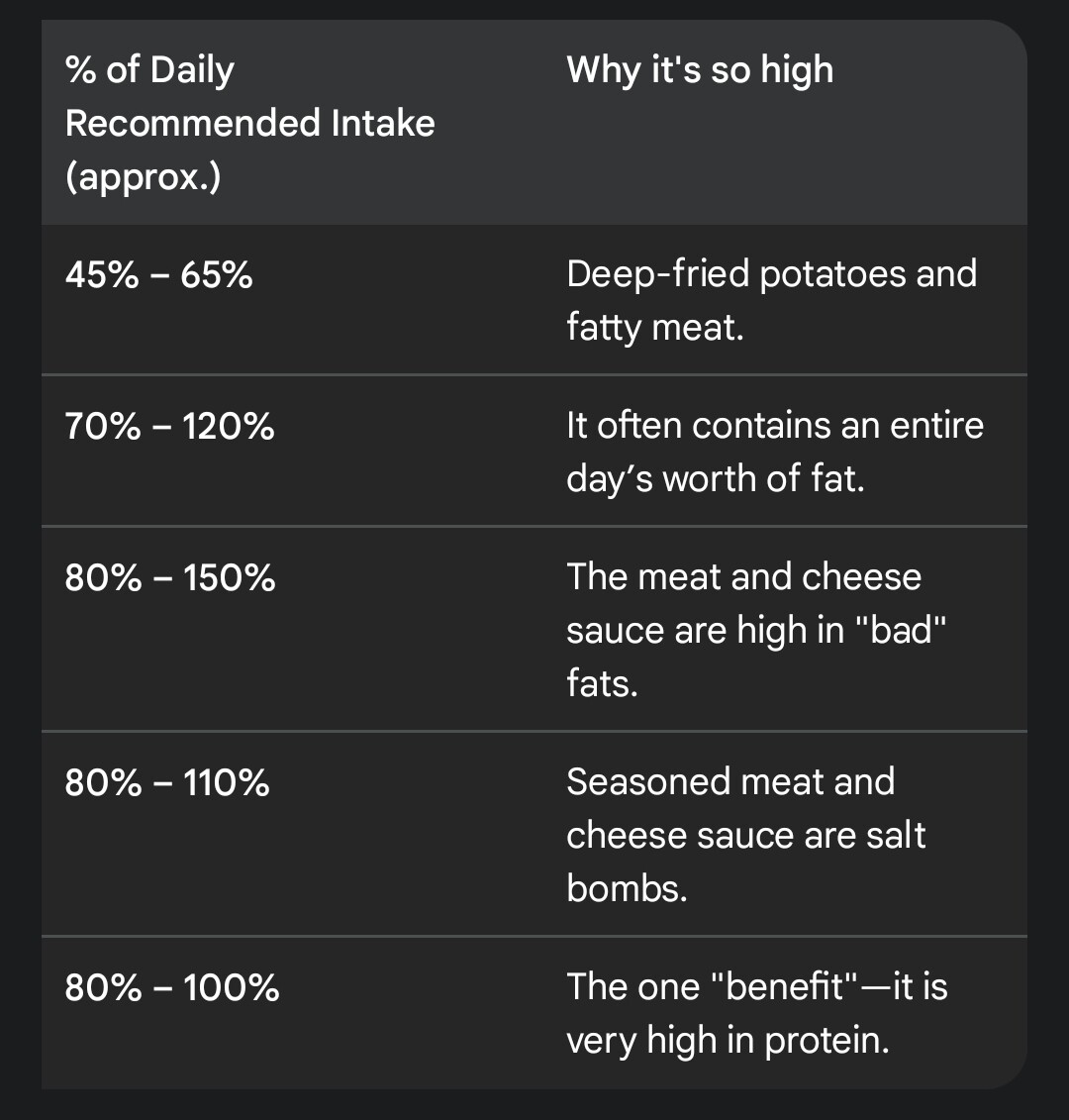Click the '80% – 150%' cell
Image resolution: width=1069 pixels, height=1120 pixels.
click(x=169, y=578)
